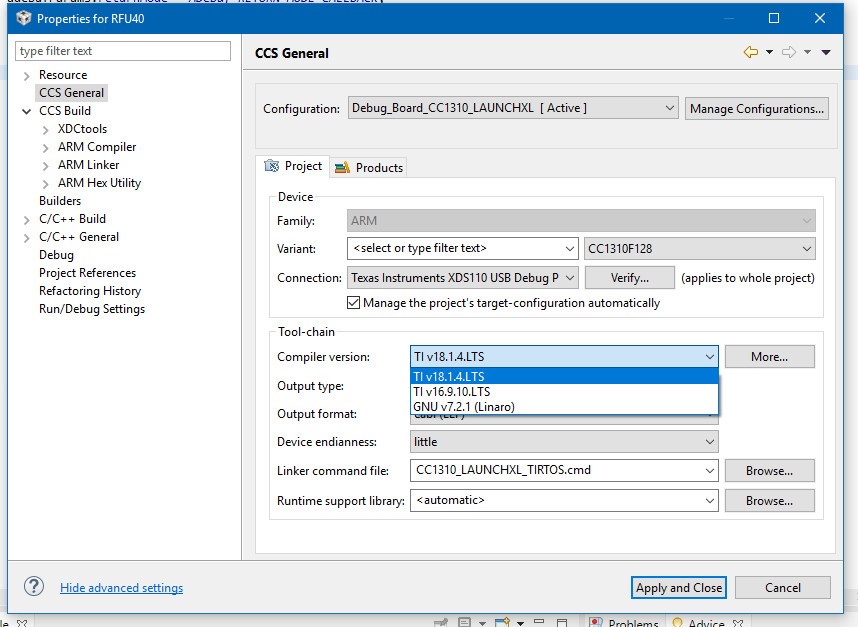
Task: Toggle manage target-configuration automatically checkbox
Action: tap(353, 303)
